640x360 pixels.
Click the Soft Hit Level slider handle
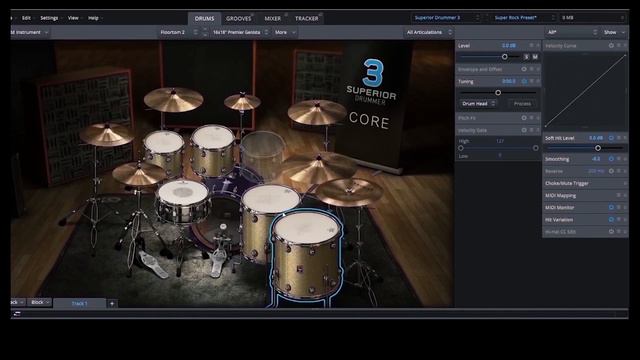pyautogui.click(x=598, y=148)
